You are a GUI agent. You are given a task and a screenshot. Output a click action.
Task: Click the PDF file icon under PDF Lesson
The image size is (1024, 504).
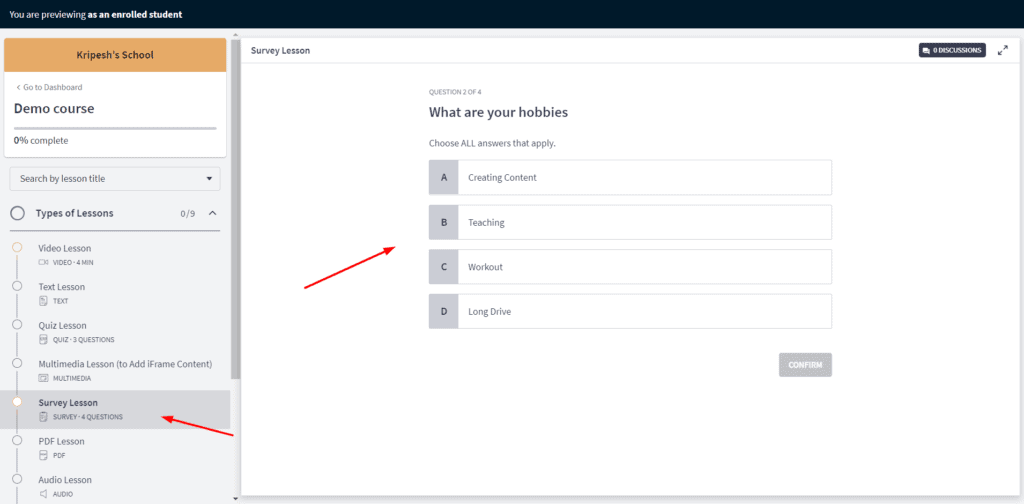click(43, 455)
